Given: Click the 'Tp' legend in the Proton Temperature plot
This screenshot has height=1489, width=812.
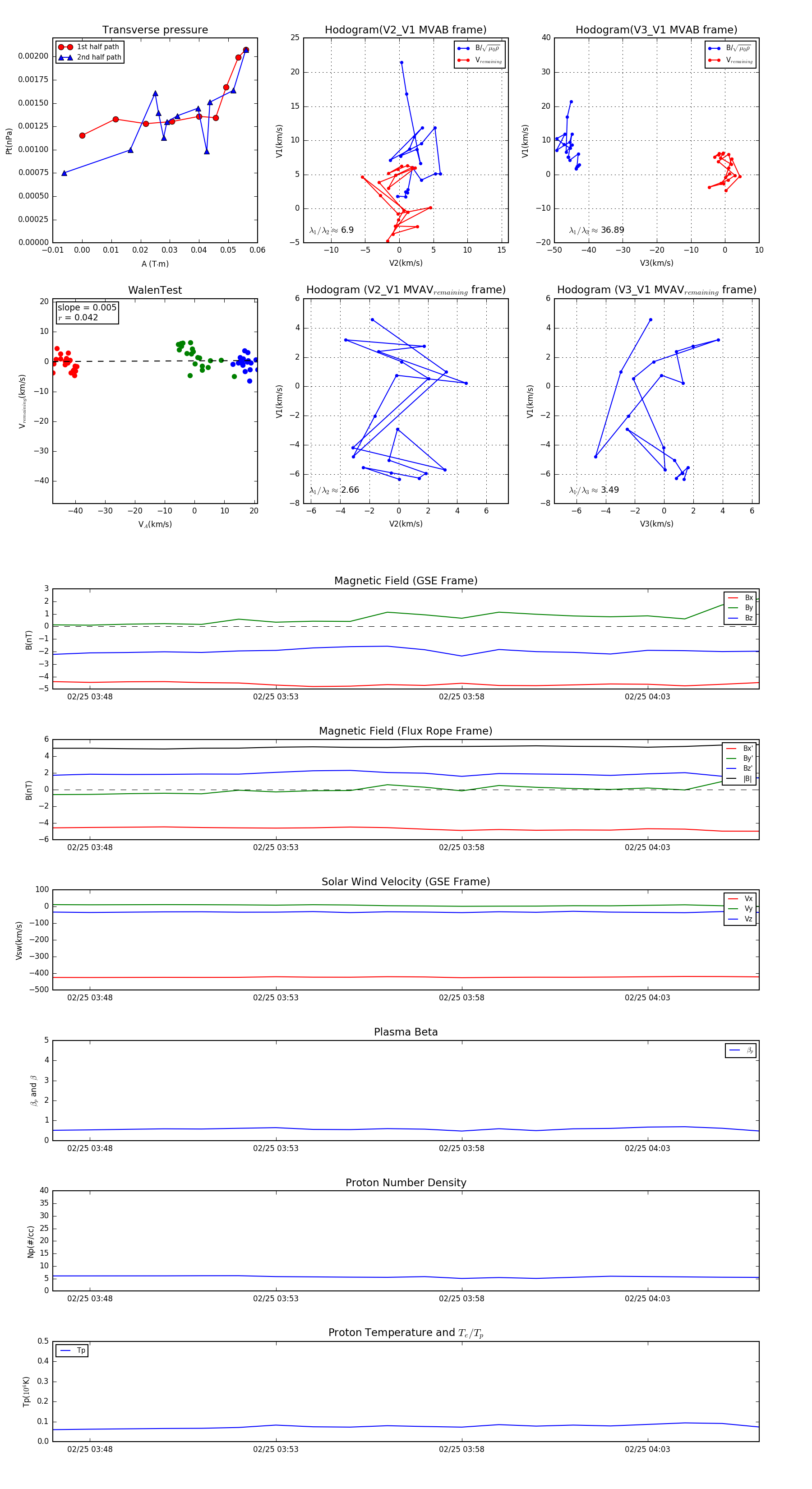Looking at the screenshot, I should pos(72,1351).
